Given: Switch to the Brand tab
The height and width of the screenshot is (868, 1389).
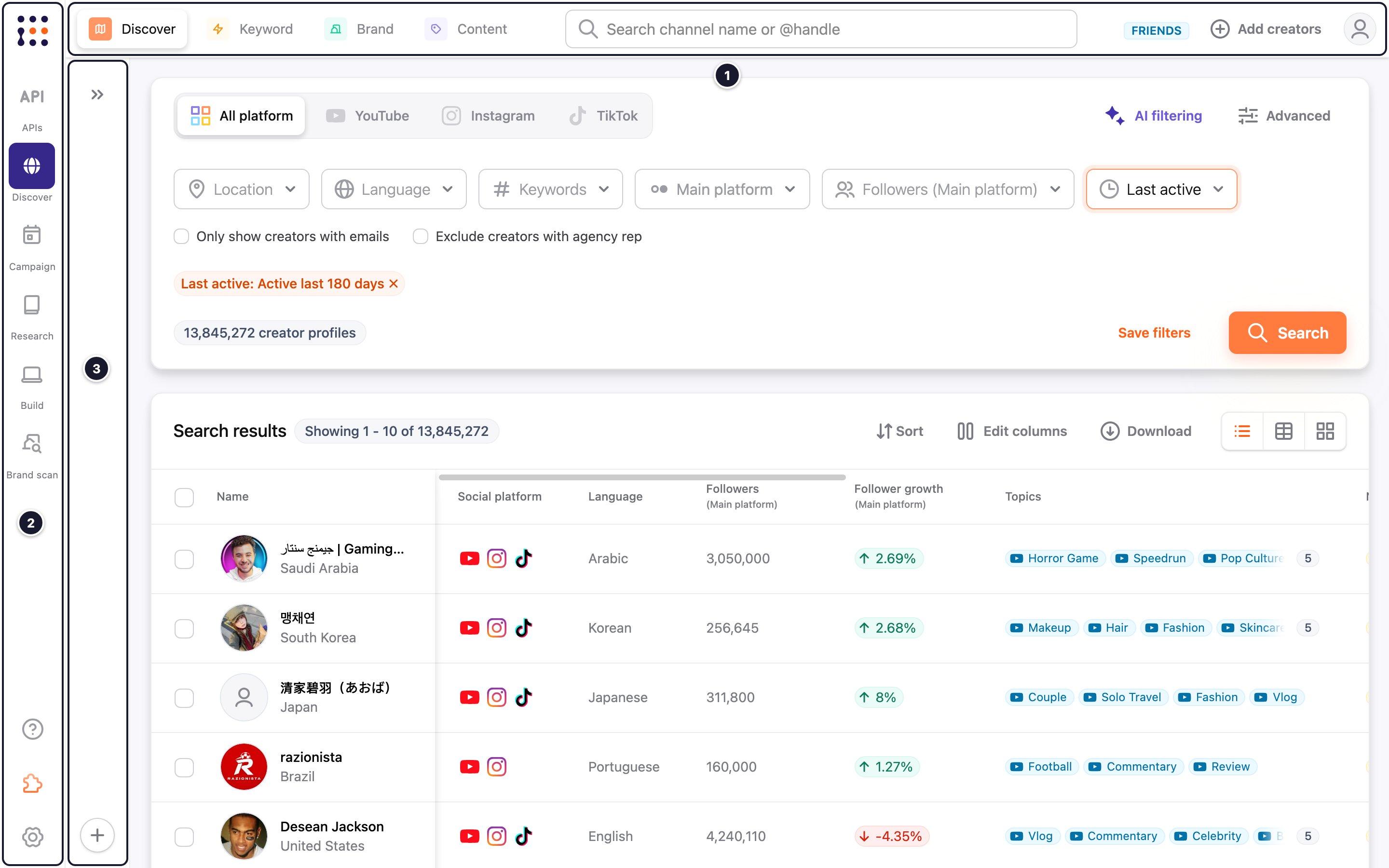Looking at the screenshot, I should [360, 29].
